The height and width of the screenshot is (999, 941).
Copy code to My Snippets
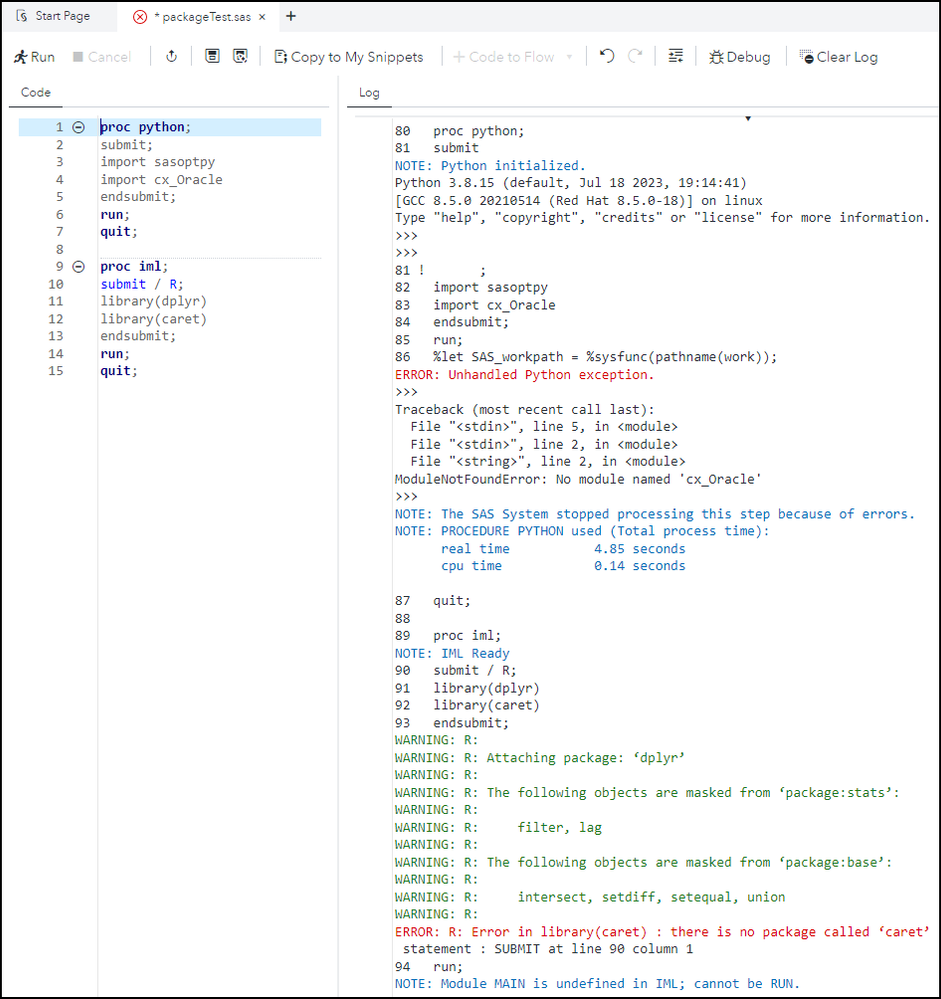pos(348,57)
